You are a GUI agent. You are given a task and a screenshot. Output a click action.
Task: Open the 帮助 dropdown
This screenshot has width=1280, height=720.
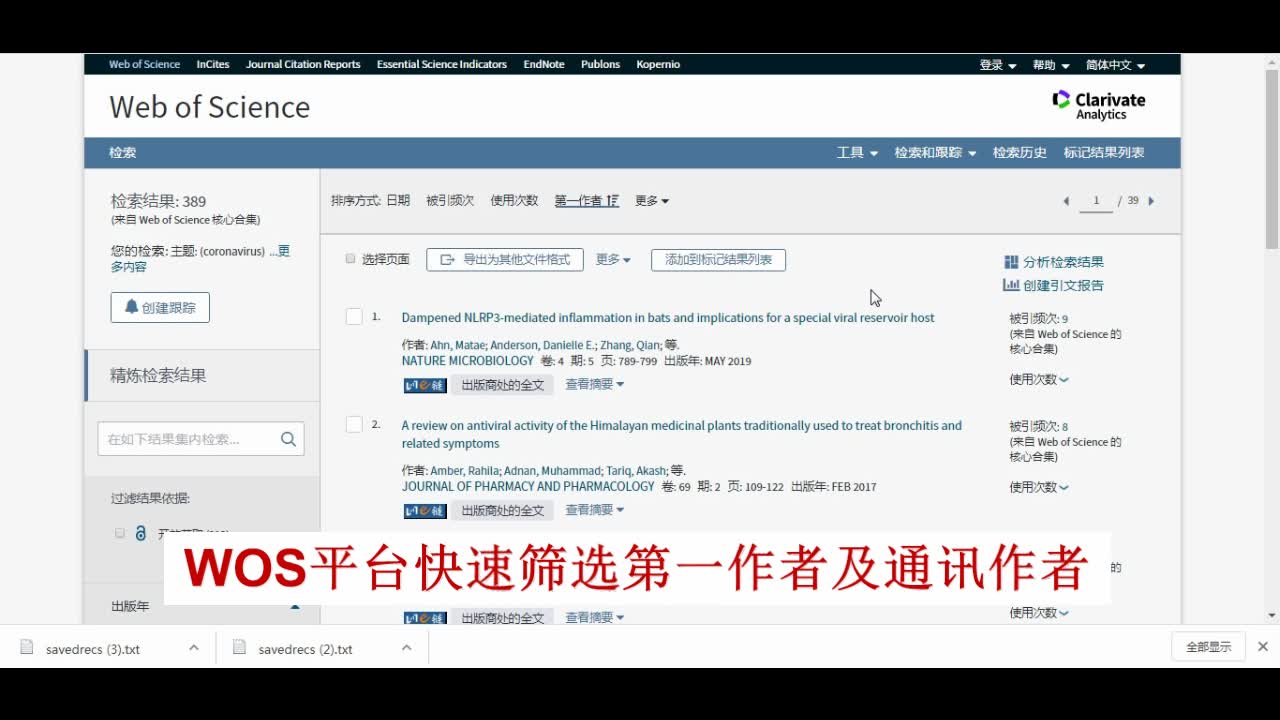[1051, 65]
